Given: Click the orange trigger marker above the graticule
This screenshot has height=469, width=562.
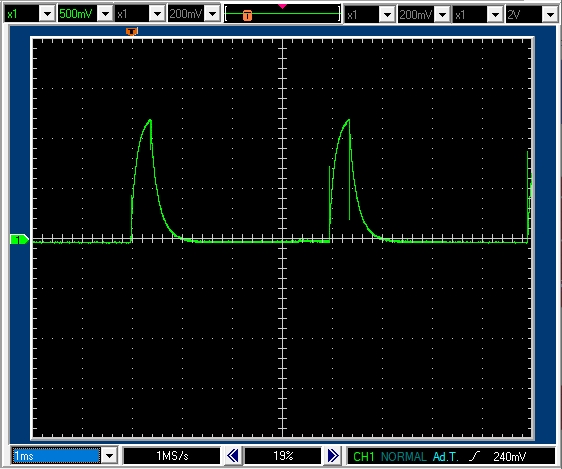Looking at the screenshot, I should pos(132,32).
